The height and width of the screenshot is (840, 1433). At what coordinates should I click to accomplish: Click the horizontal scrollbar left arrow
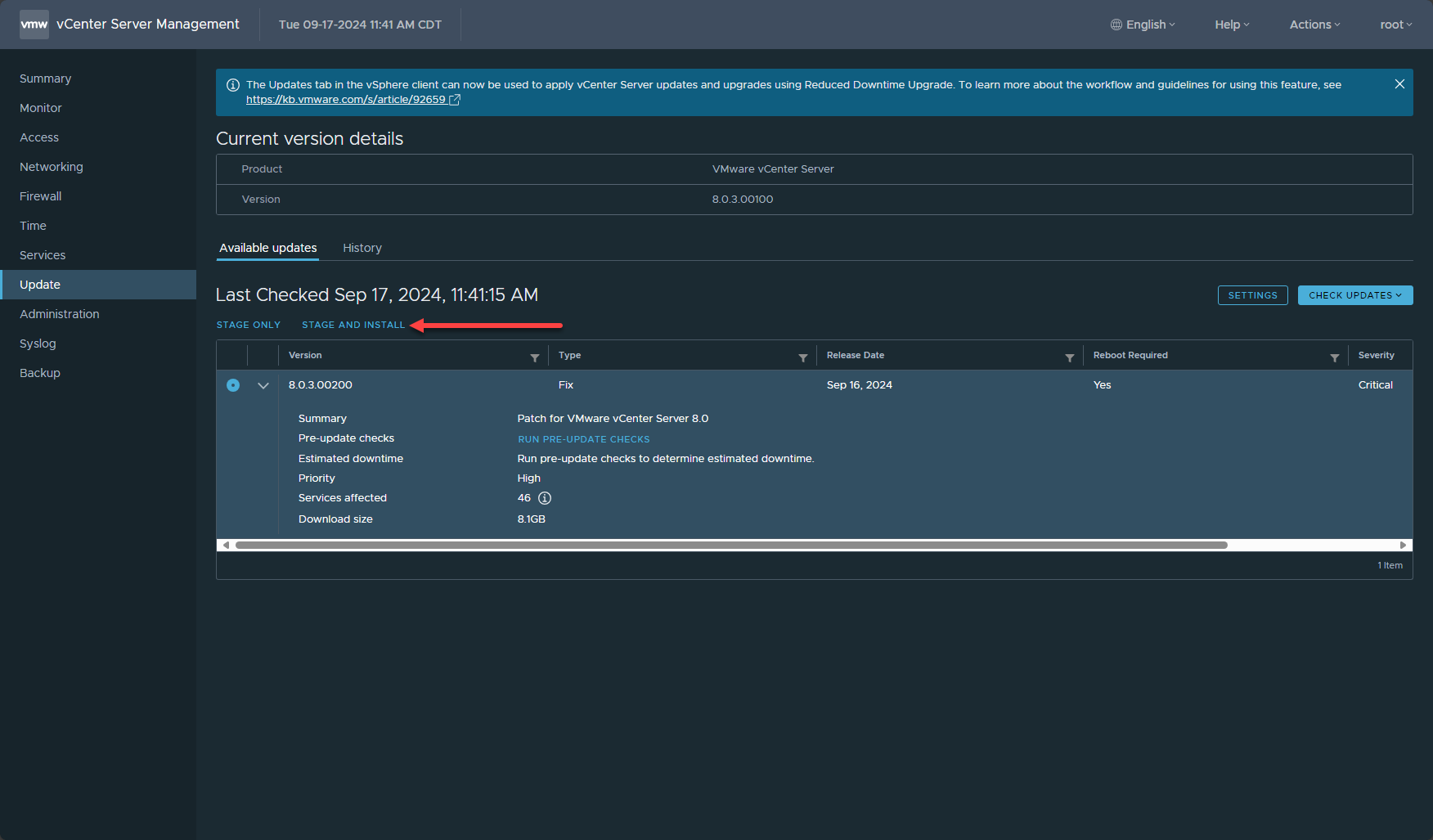pos(226,545)
